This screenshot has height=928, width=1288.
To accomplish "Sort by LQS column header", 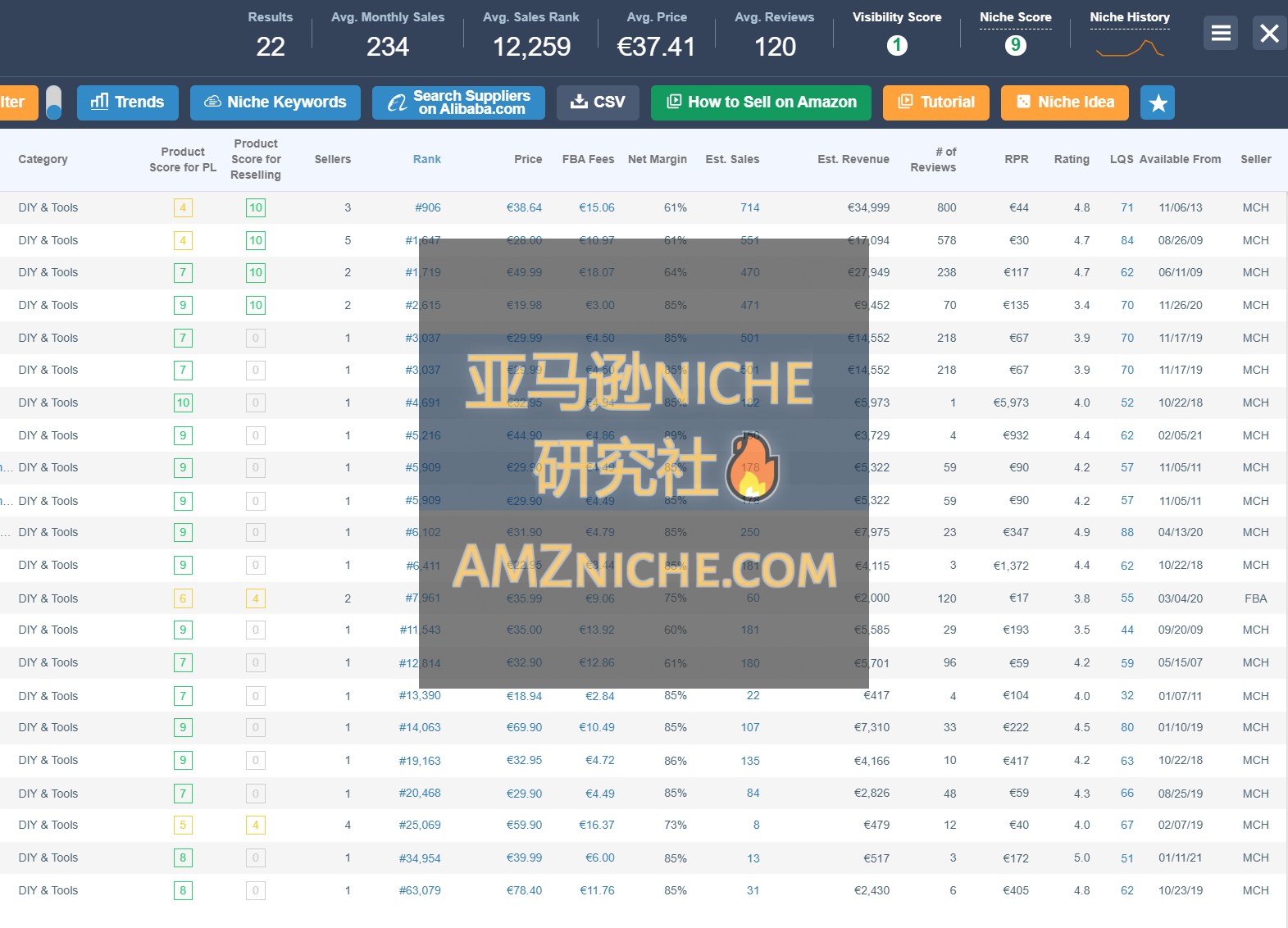I will click(1122, 159).
